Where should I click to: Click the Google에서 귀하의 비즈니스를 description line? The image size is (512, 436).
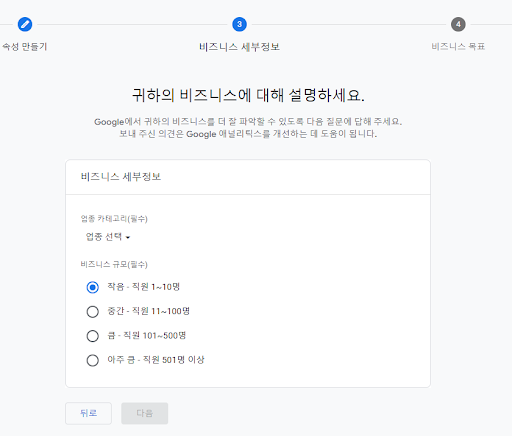pyautogui.click(x=248, y=122)
